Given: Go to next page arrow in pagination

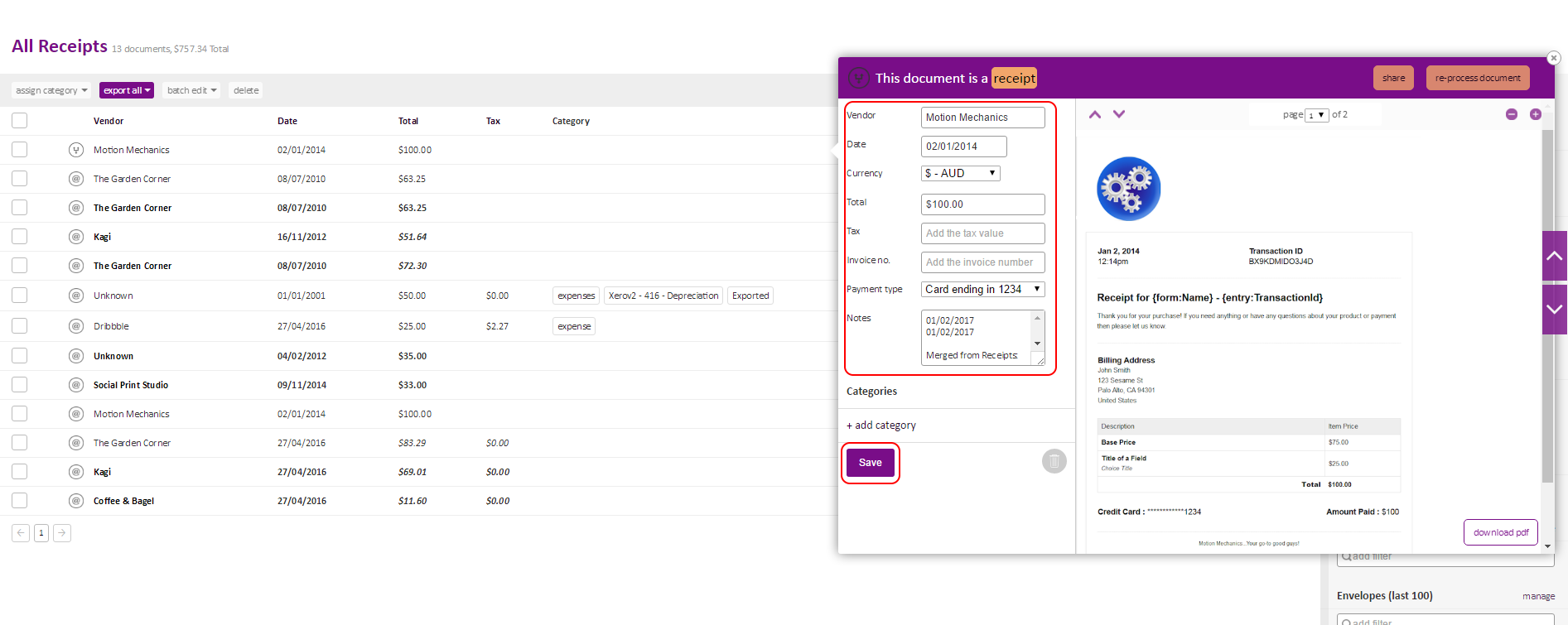Looking at the screenshot, I should point(62,533).
